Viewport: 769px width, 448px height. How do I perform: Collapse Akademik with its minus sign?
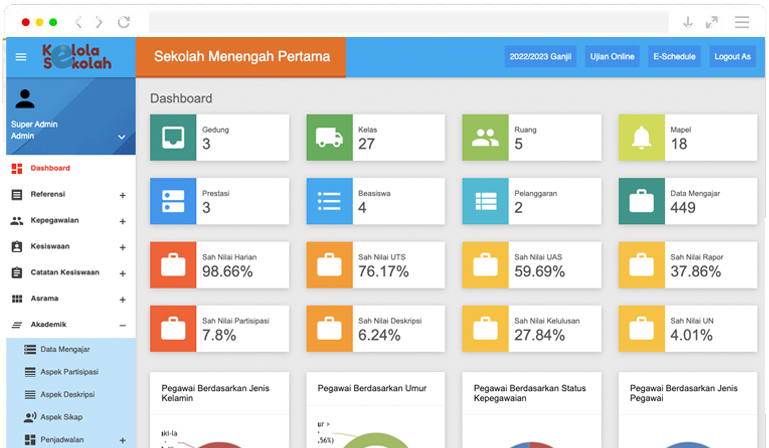123,325
